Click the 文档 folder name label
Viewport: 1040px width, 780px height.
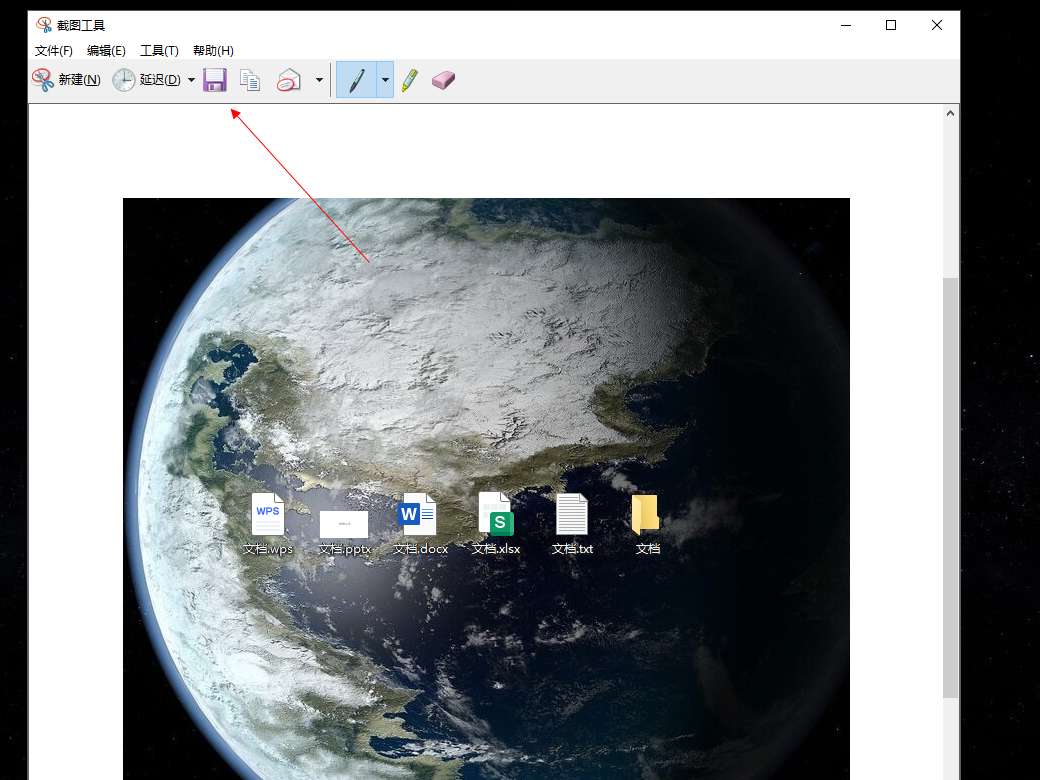click(648, 549)
